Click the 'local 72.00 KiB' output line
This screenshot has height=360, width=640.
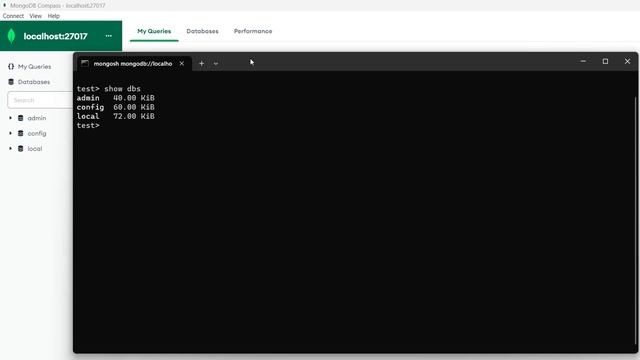pyautogui.click(x=116, y=116)
